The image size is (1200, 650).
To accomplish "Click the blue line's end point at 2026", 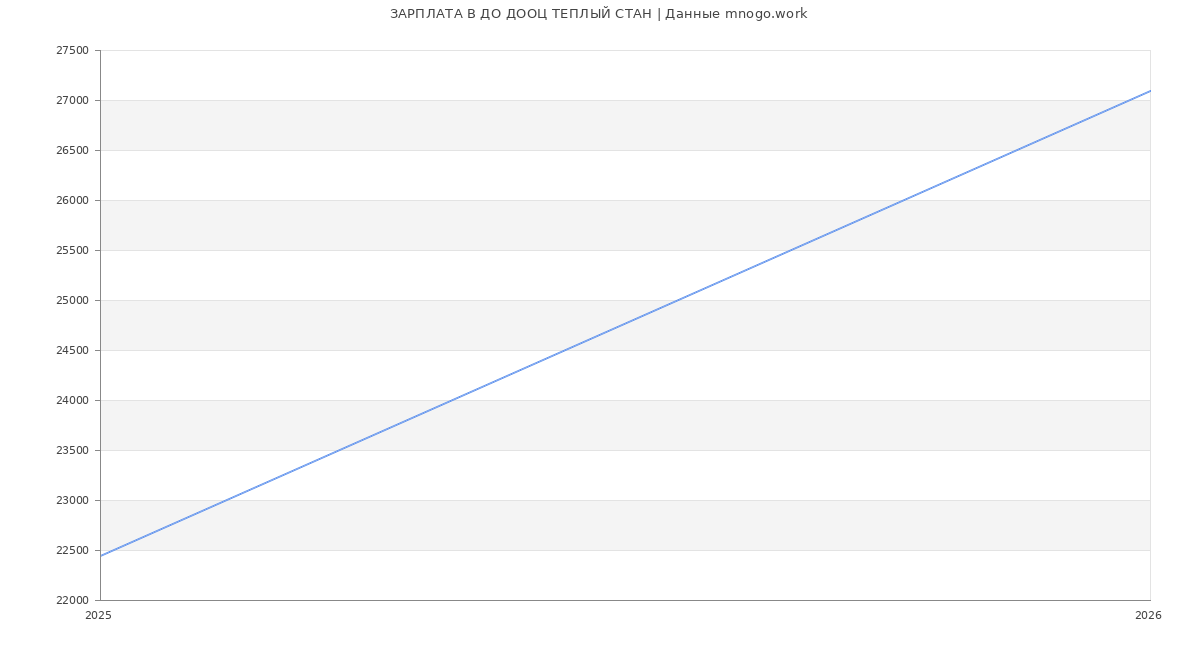I will [1149, 91].
